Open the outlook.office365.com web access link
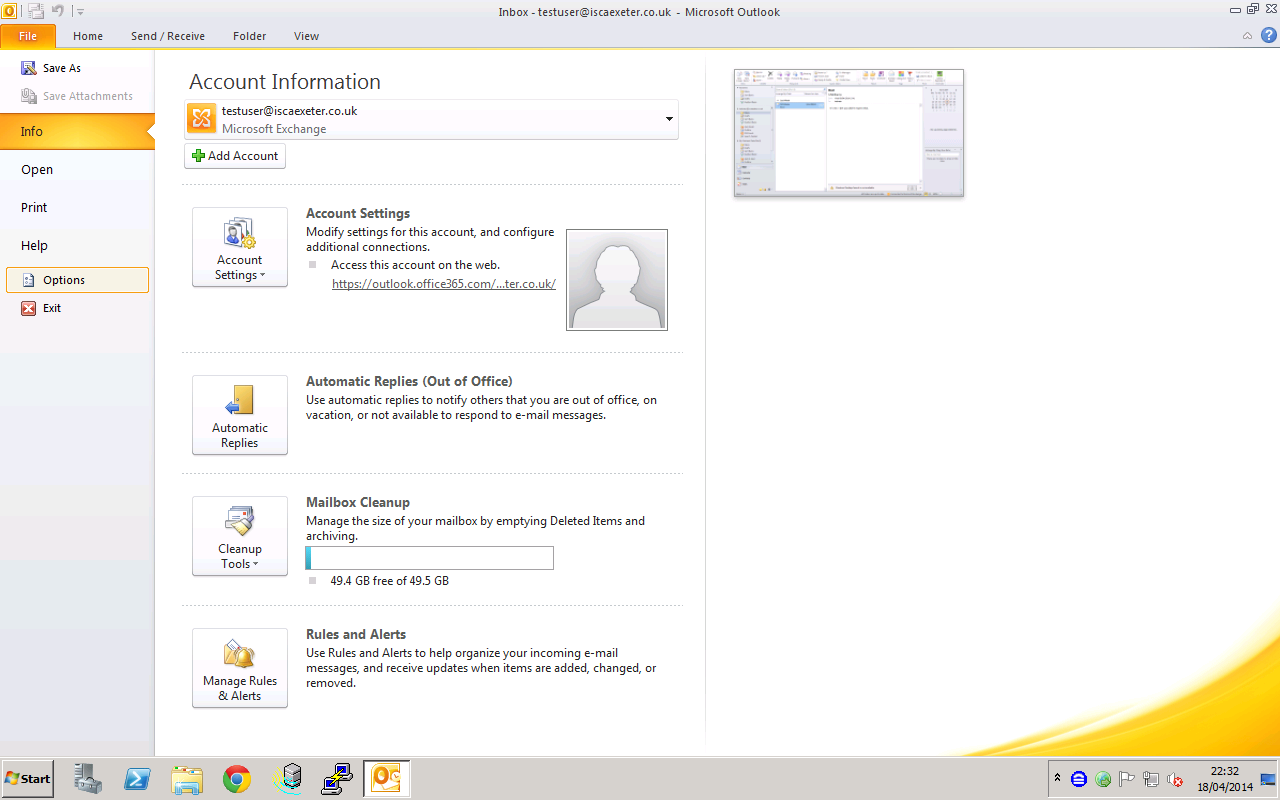1280x800 pixels. tap(444, 284)
